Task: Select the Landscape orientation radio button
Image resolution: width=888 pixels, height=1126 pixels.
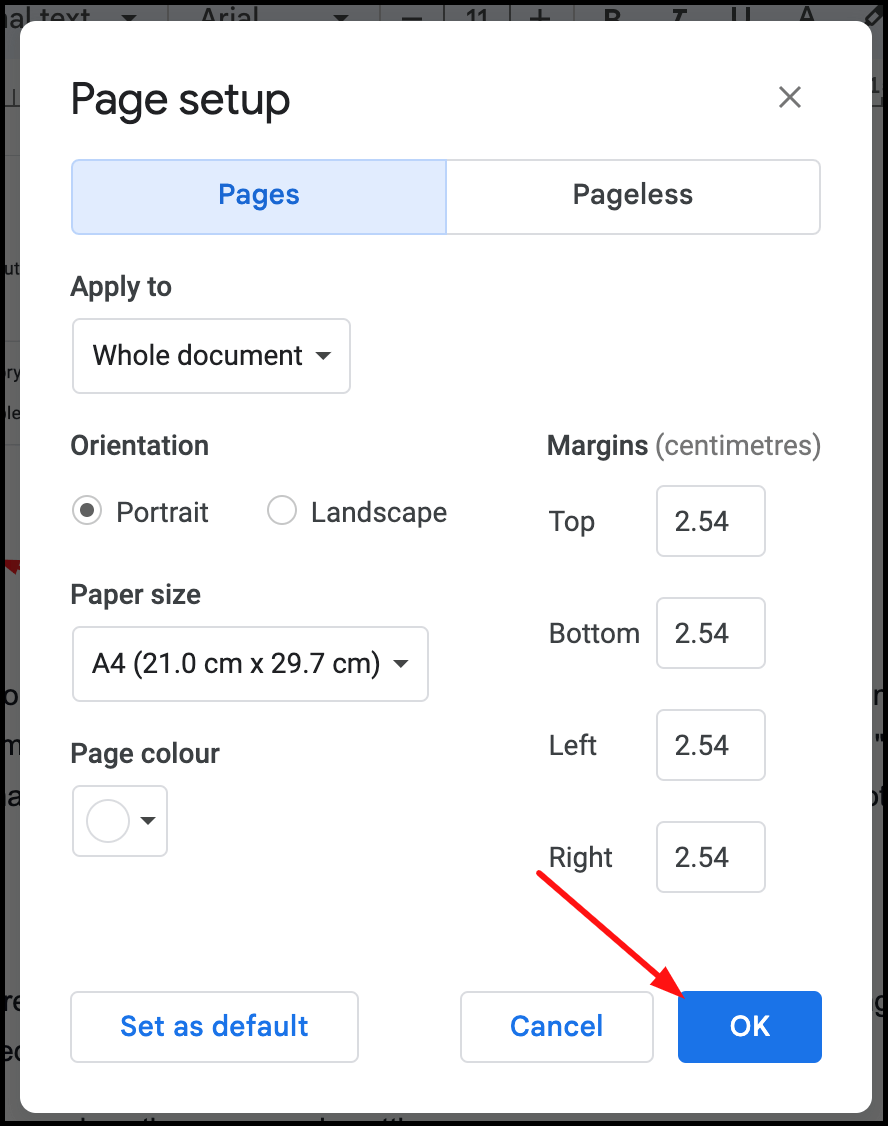Action: (281, 511)
